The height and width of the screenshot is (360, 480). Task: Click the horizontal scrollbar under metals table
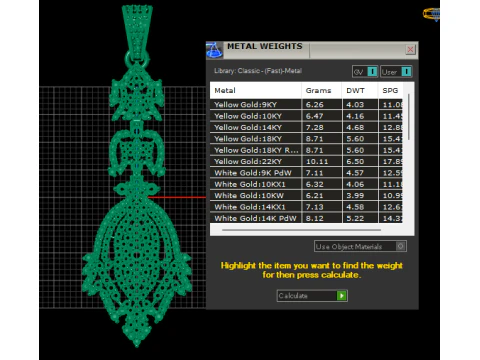(301, 230)
